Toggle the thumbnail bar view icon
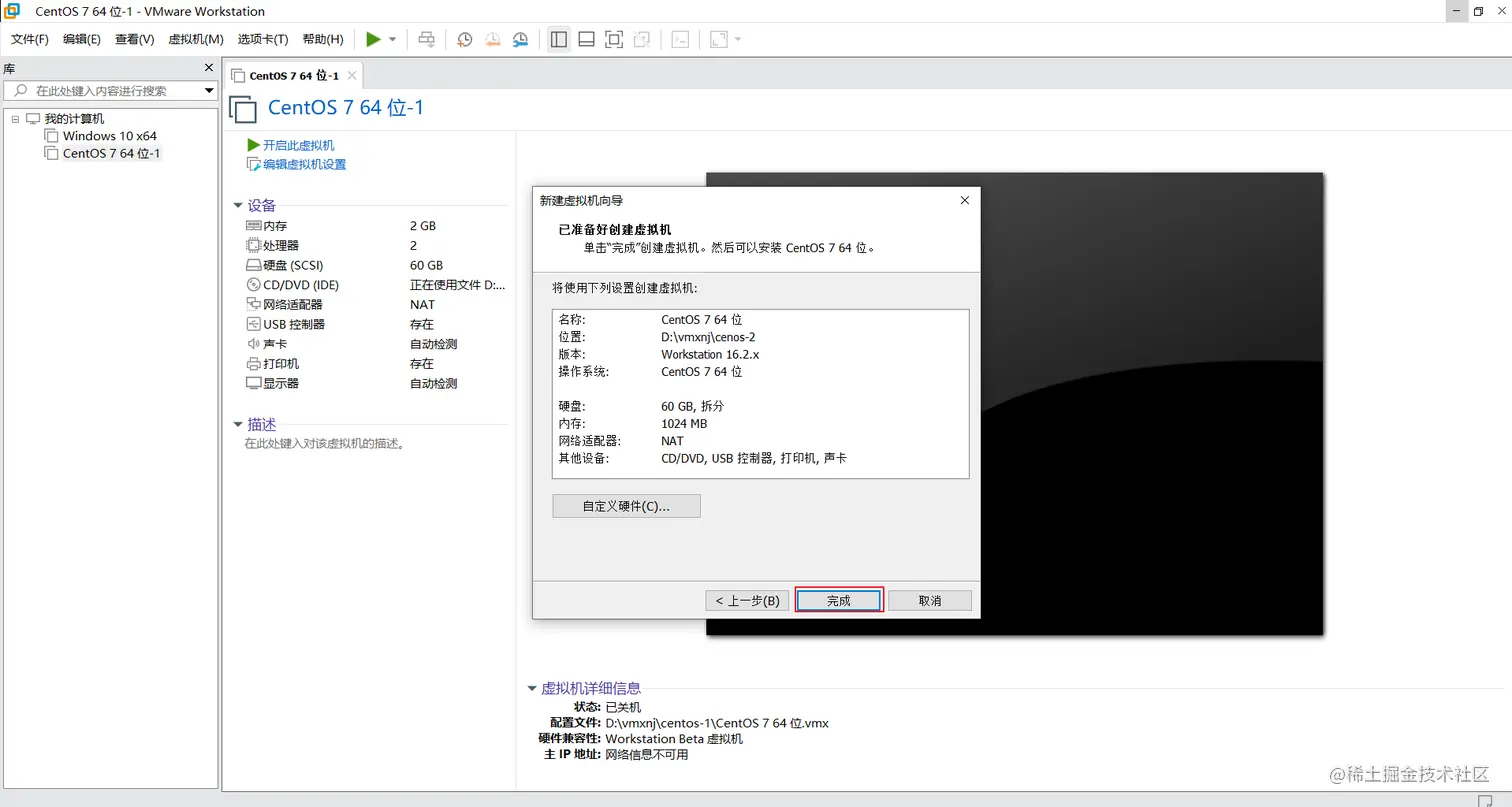 (586, 39)
